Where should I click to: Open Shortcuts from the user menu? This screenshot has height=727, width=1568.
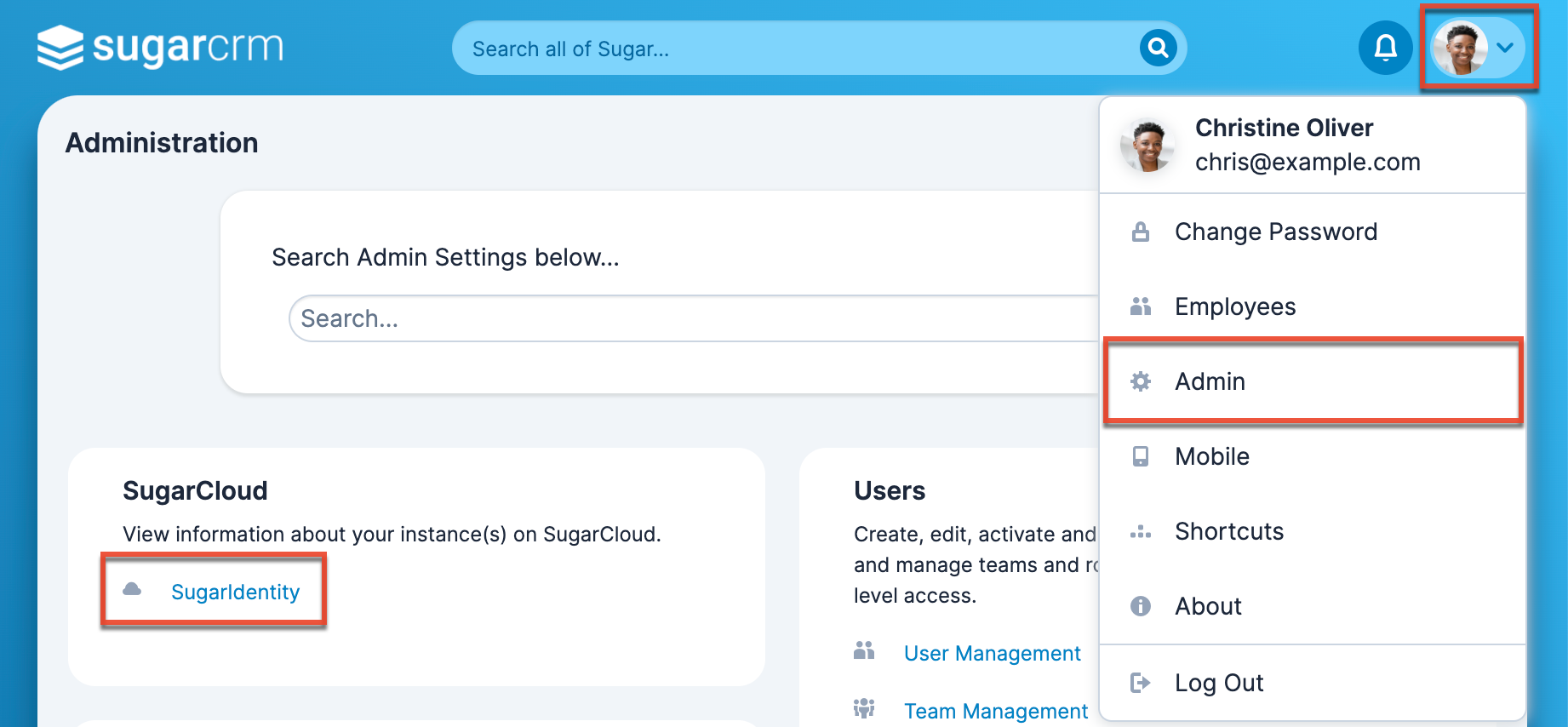coord(1313,531)
